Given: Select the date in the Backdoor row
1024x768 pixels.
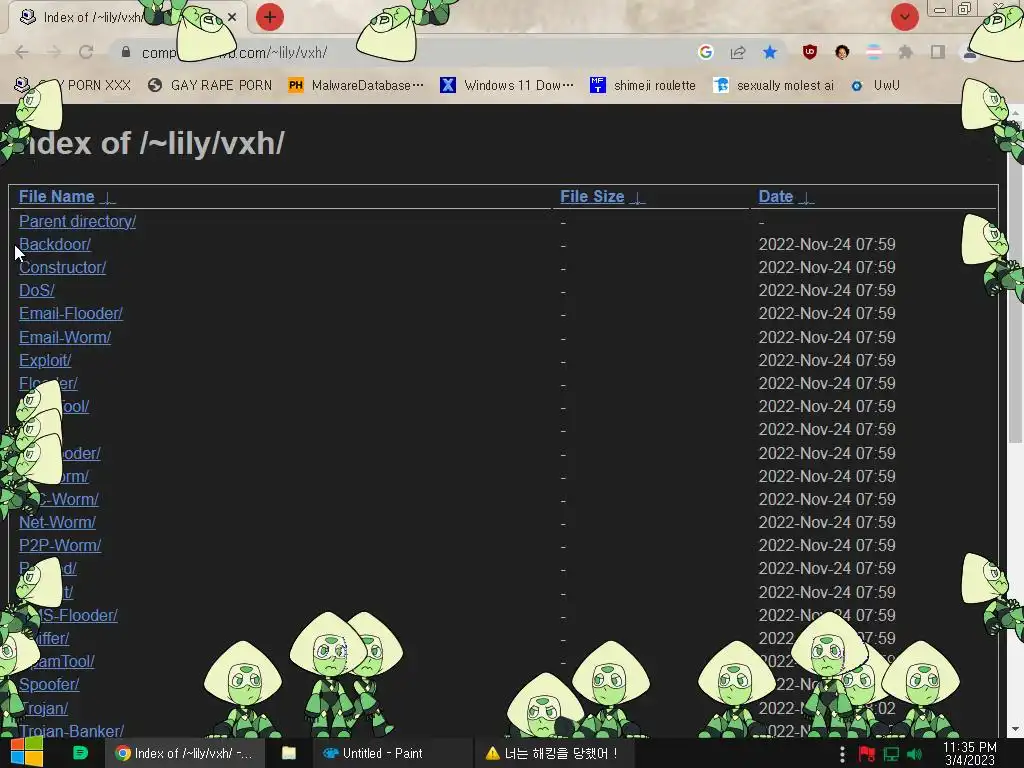Looking at the screenshot, I should click(x=827, y=244).
